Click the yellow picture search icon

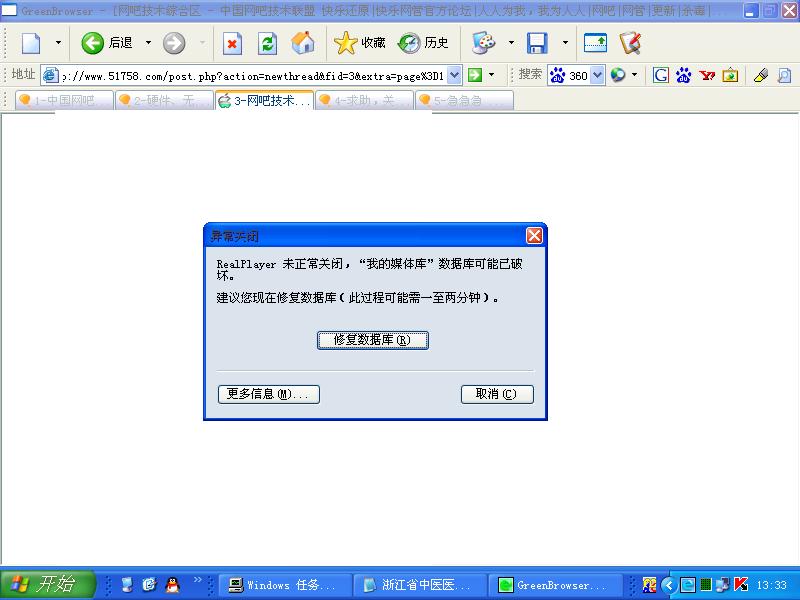(730, 76)
